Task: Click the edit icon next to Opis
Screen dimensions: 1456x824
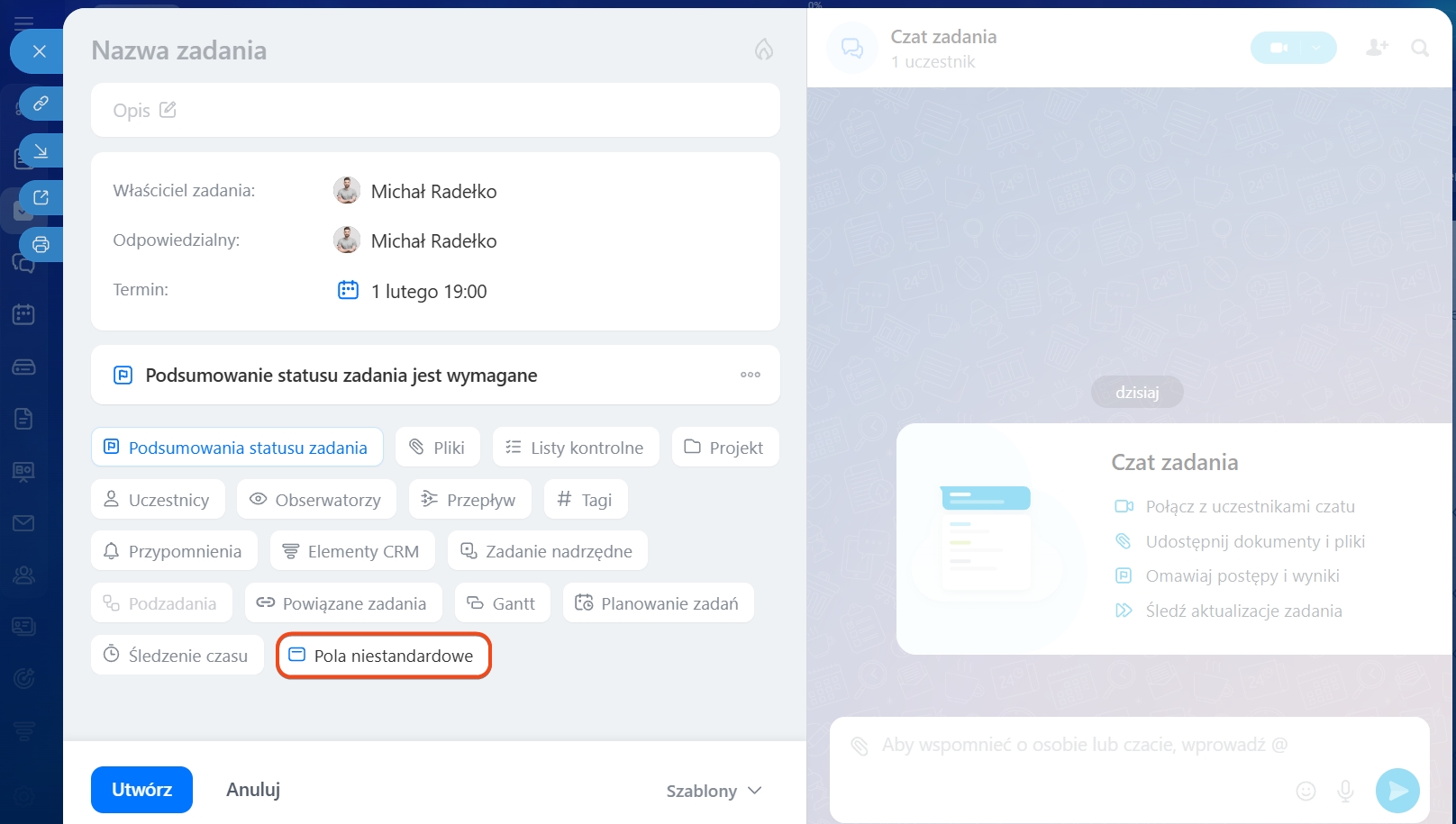Action: coord(168,110)
